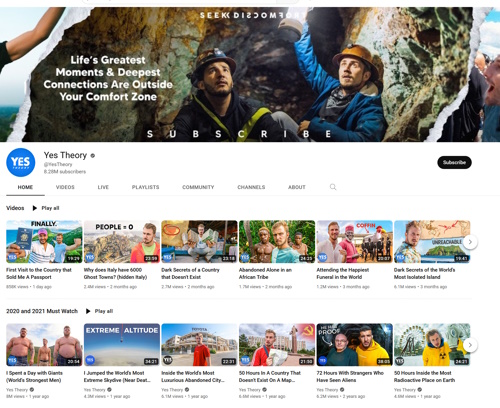Image resolution: width=500 pixels, height=408 pixels.
Task: Click Yes Theory link under Radioactive Place video
Action: click(x=405, y=390)
